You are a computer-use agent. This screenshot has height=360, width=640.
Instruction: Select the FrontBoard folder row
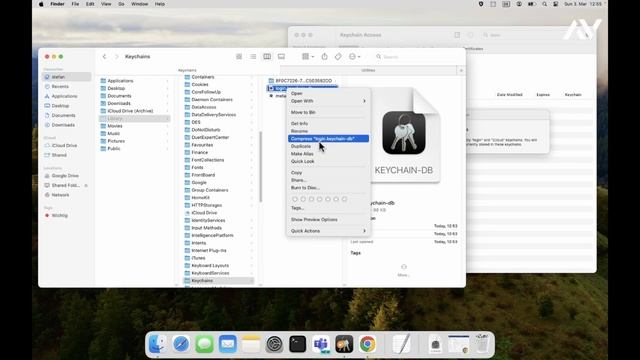[219, 175]
